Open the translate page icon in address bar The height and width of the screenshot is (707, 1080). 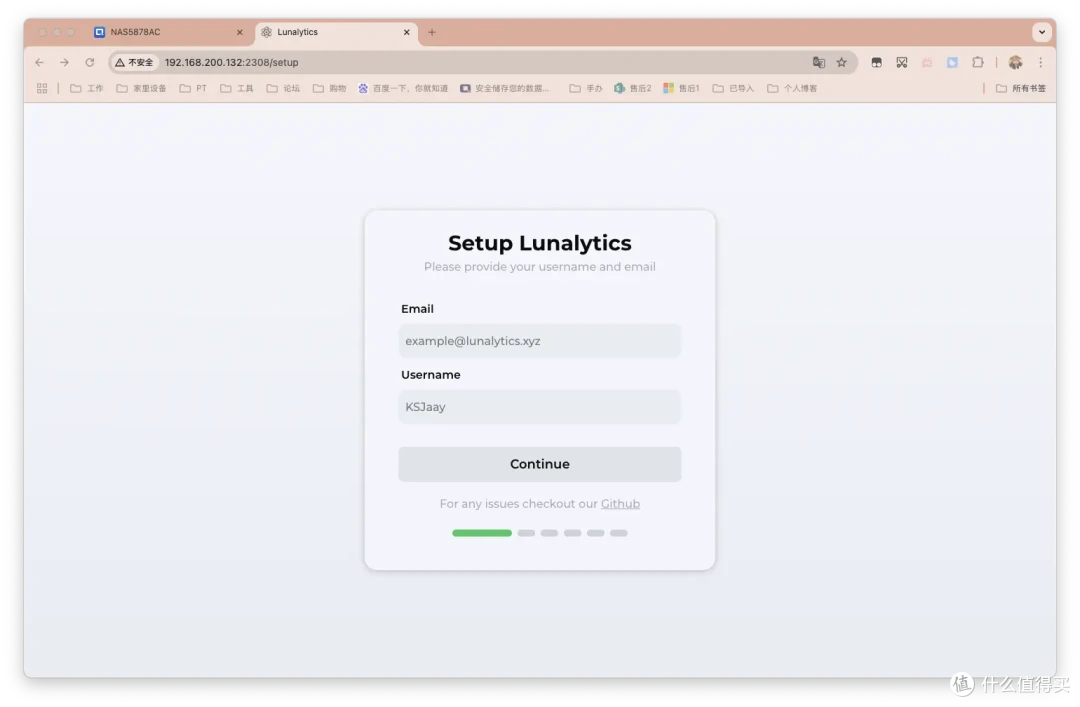818,62
